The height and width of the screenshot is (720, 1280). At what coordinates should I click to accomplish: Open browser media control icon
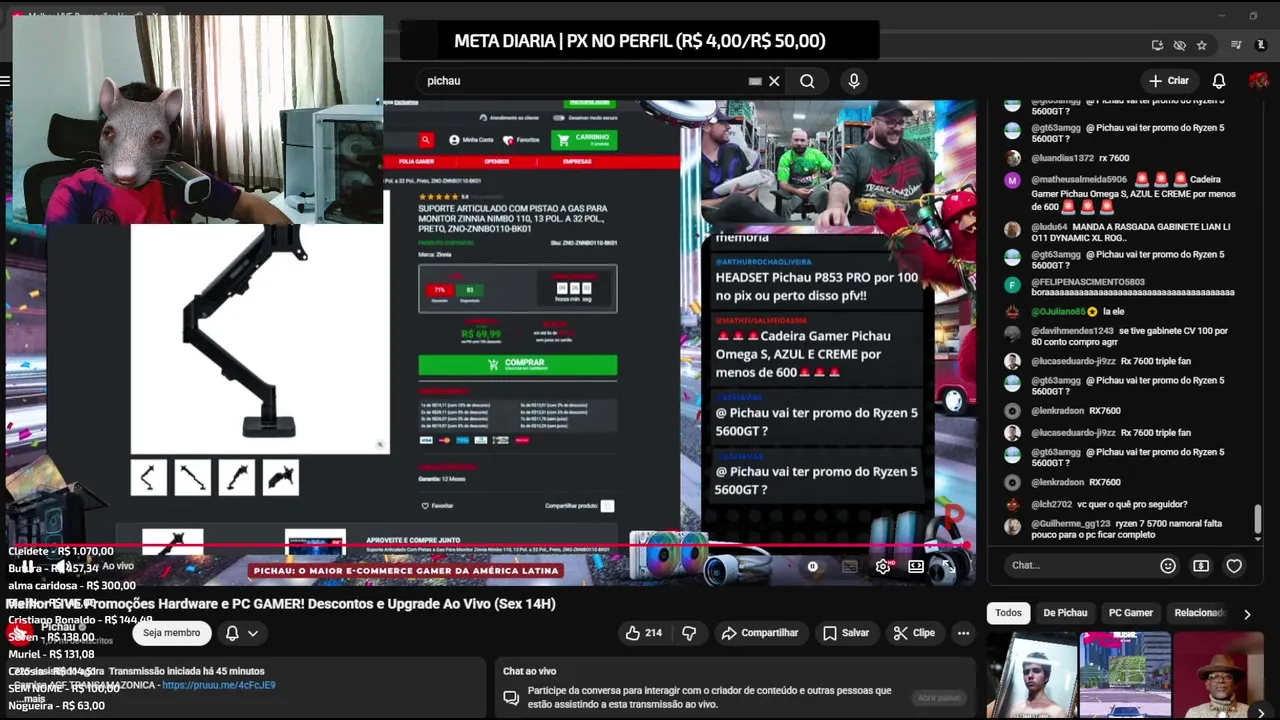(x=1236, y=45)
